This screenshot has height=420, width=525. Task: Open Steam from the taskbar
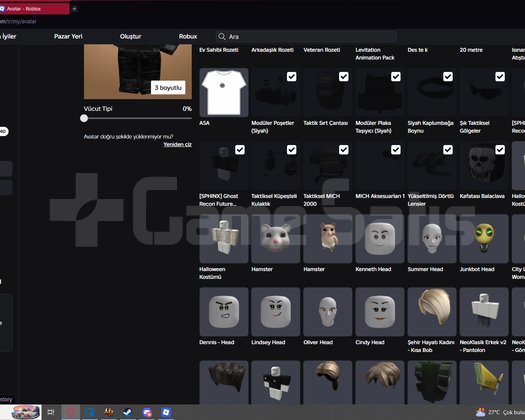point(128,412)
